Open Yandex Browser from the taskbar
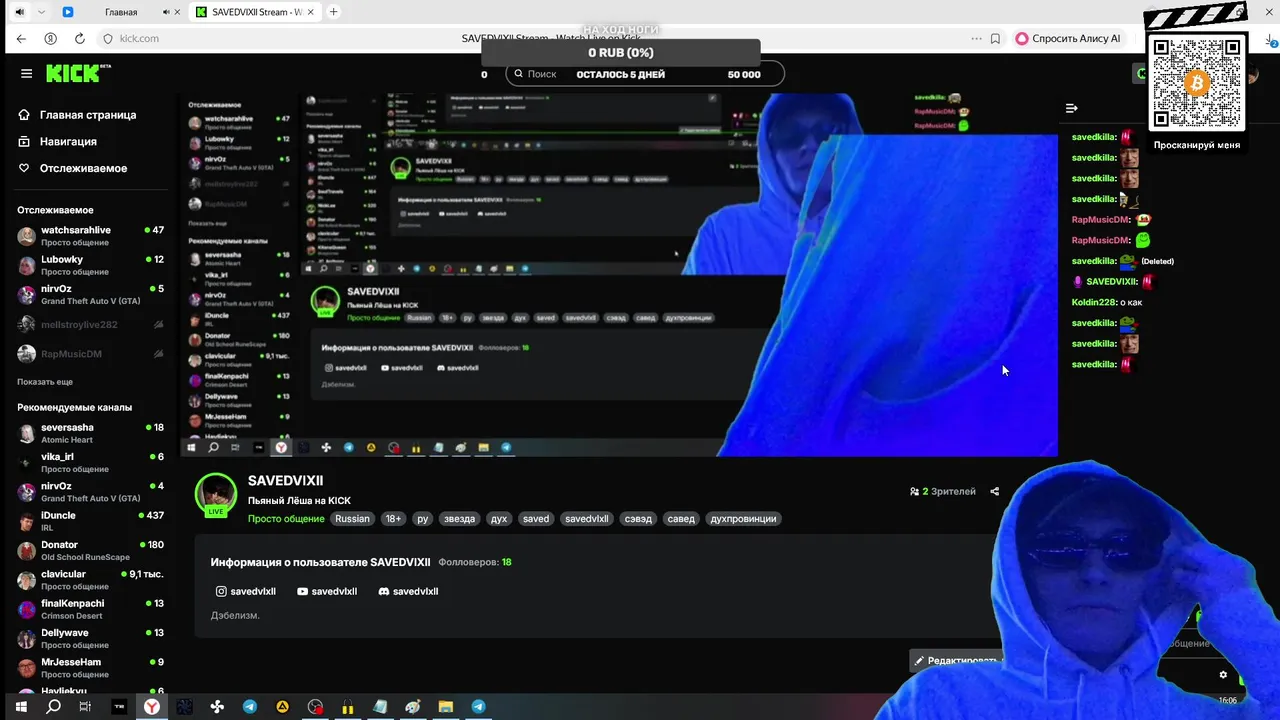The width and height of the screenshot is (1280, 720). tap(151, 706)
